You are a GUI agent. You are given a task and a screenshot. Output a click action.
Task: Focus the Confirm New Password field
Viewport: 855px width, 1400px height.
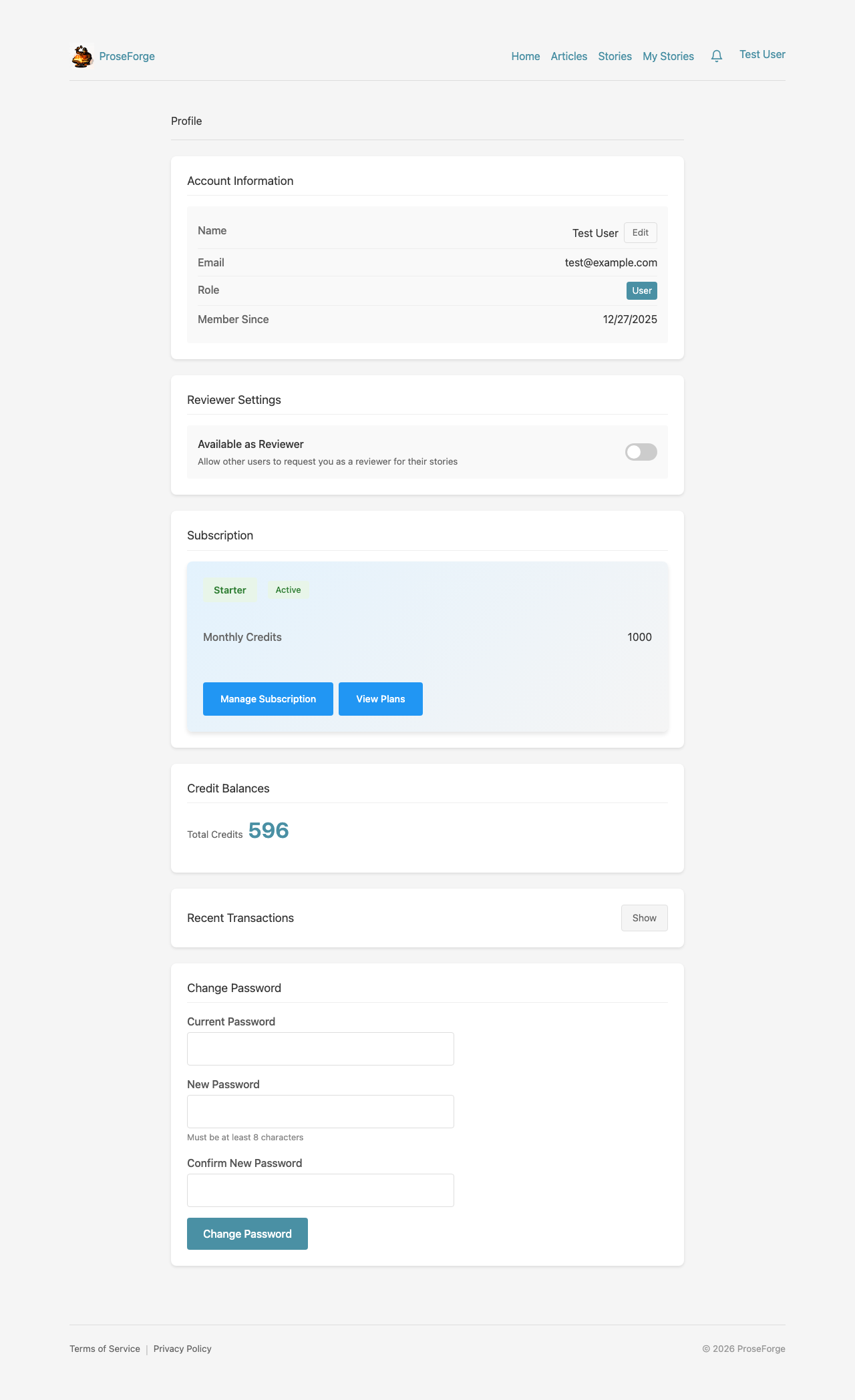click(x=320, y=1189)
